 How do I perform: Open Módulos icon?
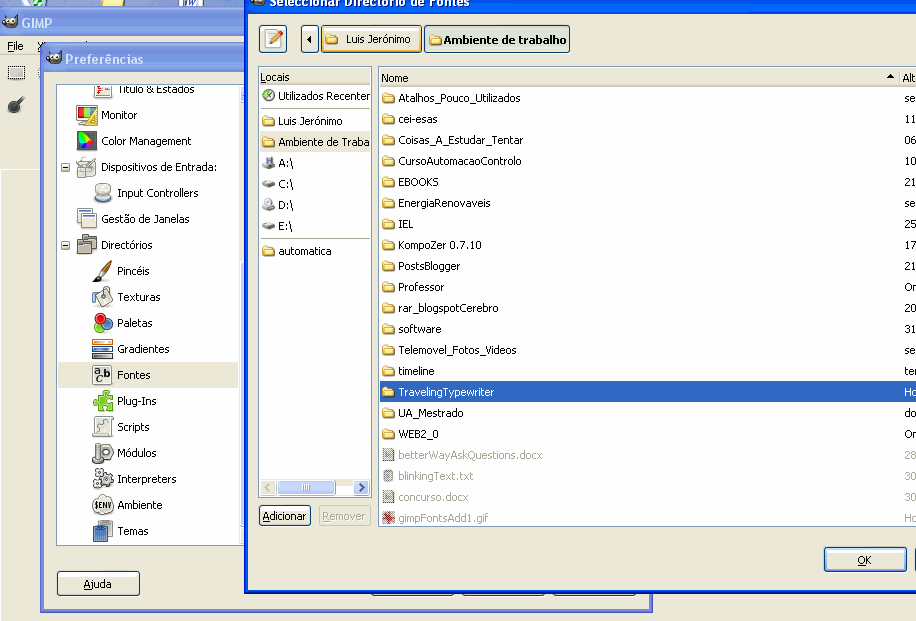(x=102, y=453)
